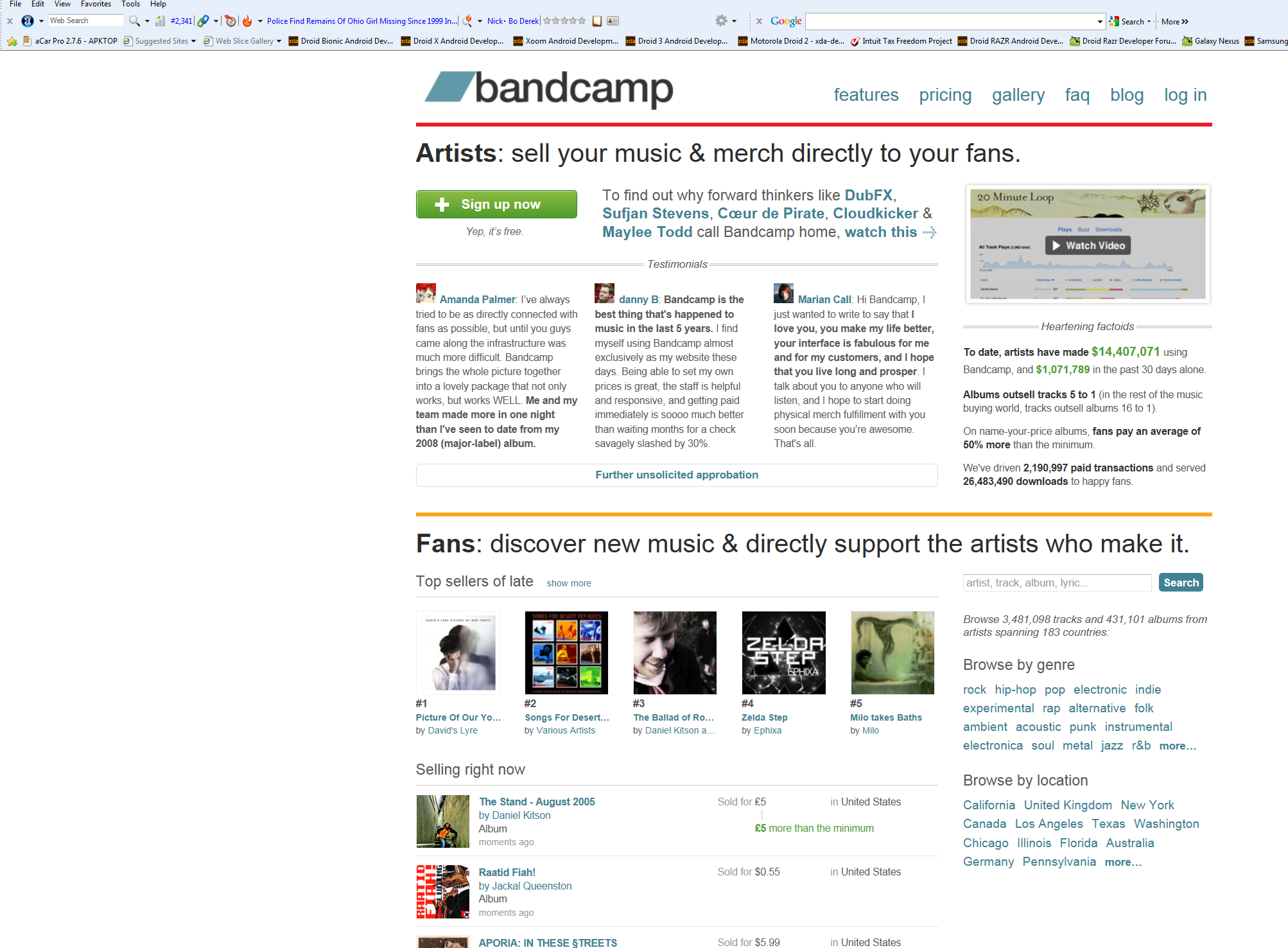The image size is (1288, 948).
Task: Open the pricing page in navigation
Action: (945, 95)
